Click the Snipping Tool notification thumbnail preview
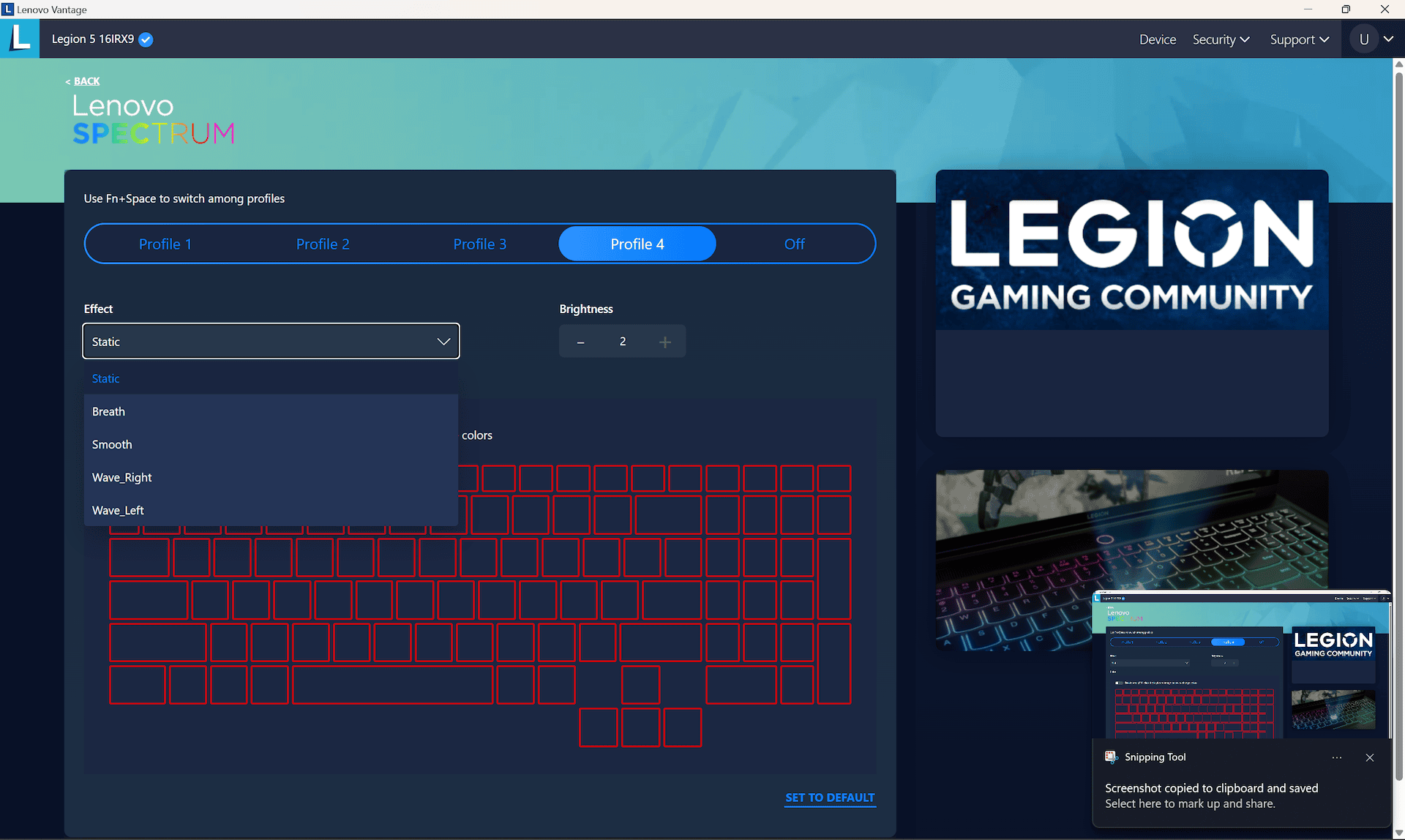Image resolution: width=1405 pixels, height=840 pixels. pos(1242,664)
